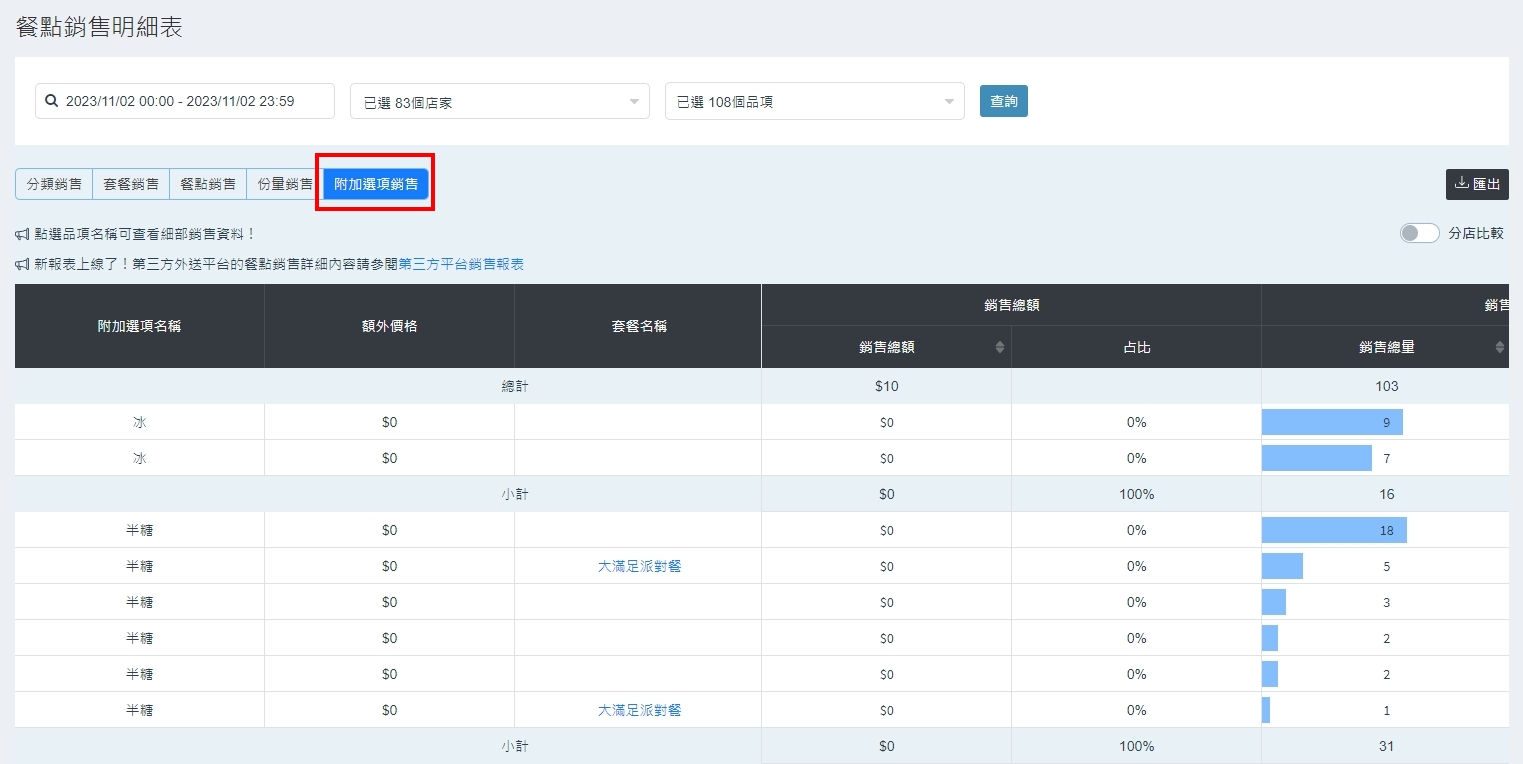
Task: Open the 餐點銷售 tab
Action: click(208, 184)
